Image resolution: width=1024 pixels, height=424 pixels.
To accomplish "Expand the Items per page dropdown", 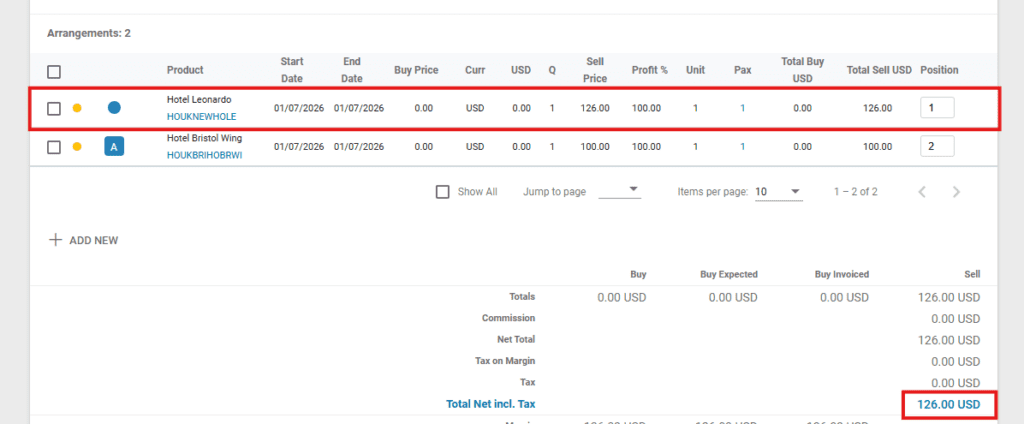I will (779, 192).
